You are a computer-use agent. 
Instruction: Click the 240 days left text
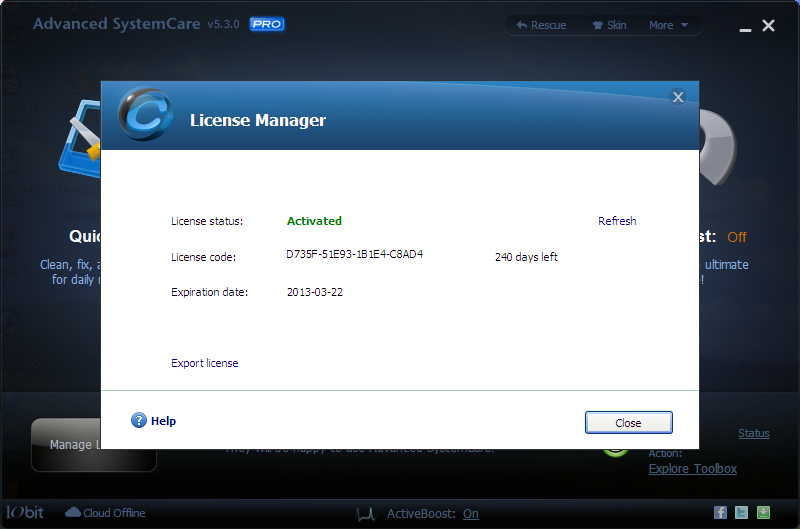[526, 257]
